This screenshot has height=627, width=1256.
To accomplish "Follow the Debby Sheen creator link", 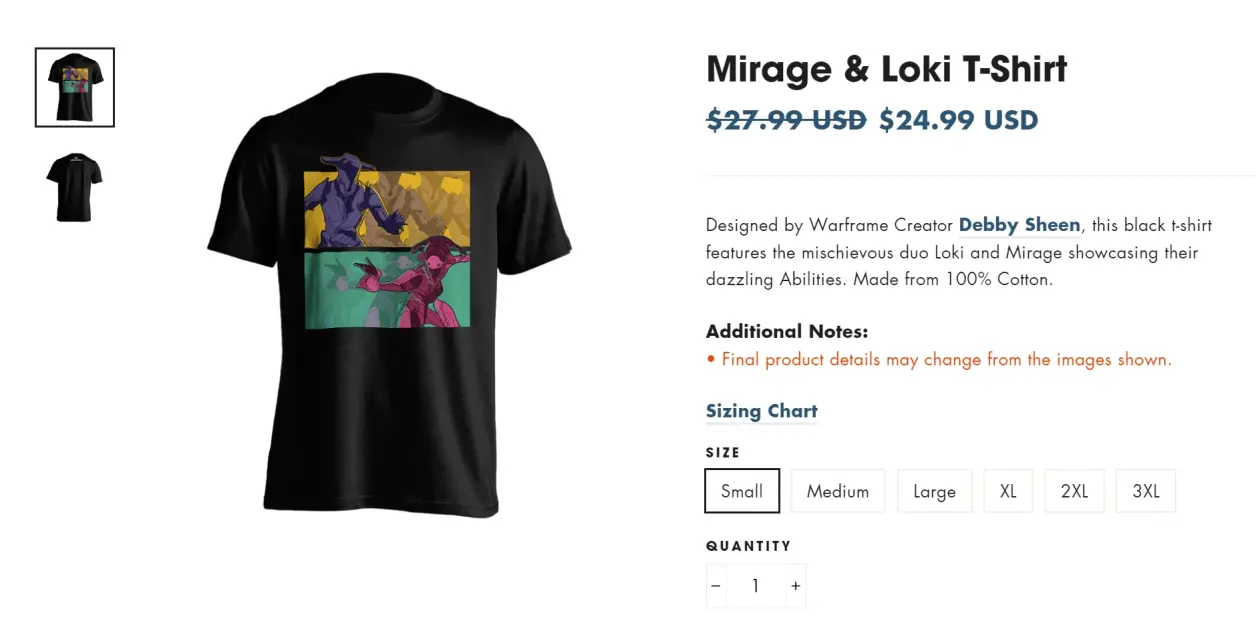I will 1019,225.
